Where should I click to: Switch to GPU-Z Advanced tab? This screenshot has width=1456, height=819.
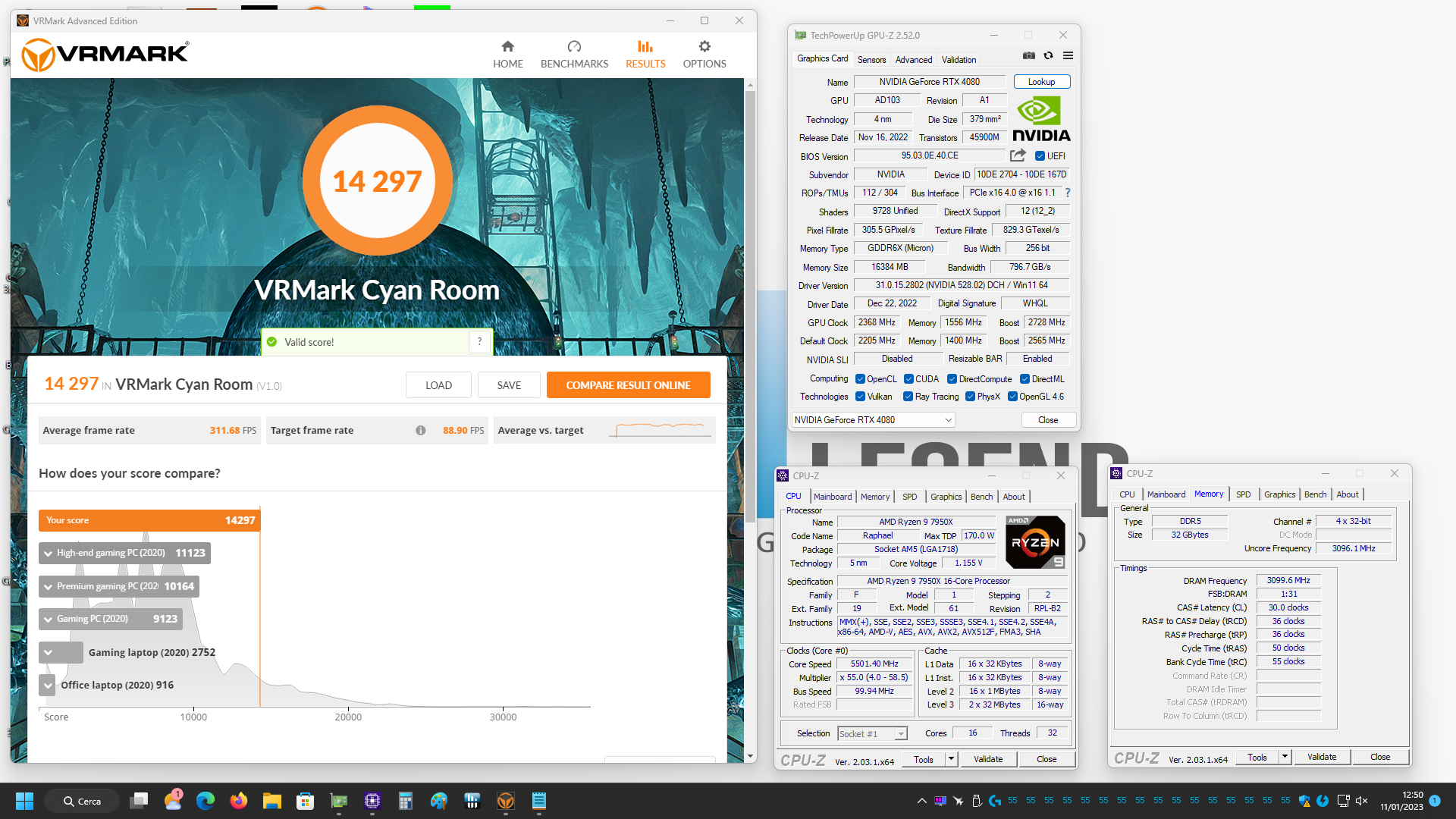[x=914, y=60]
